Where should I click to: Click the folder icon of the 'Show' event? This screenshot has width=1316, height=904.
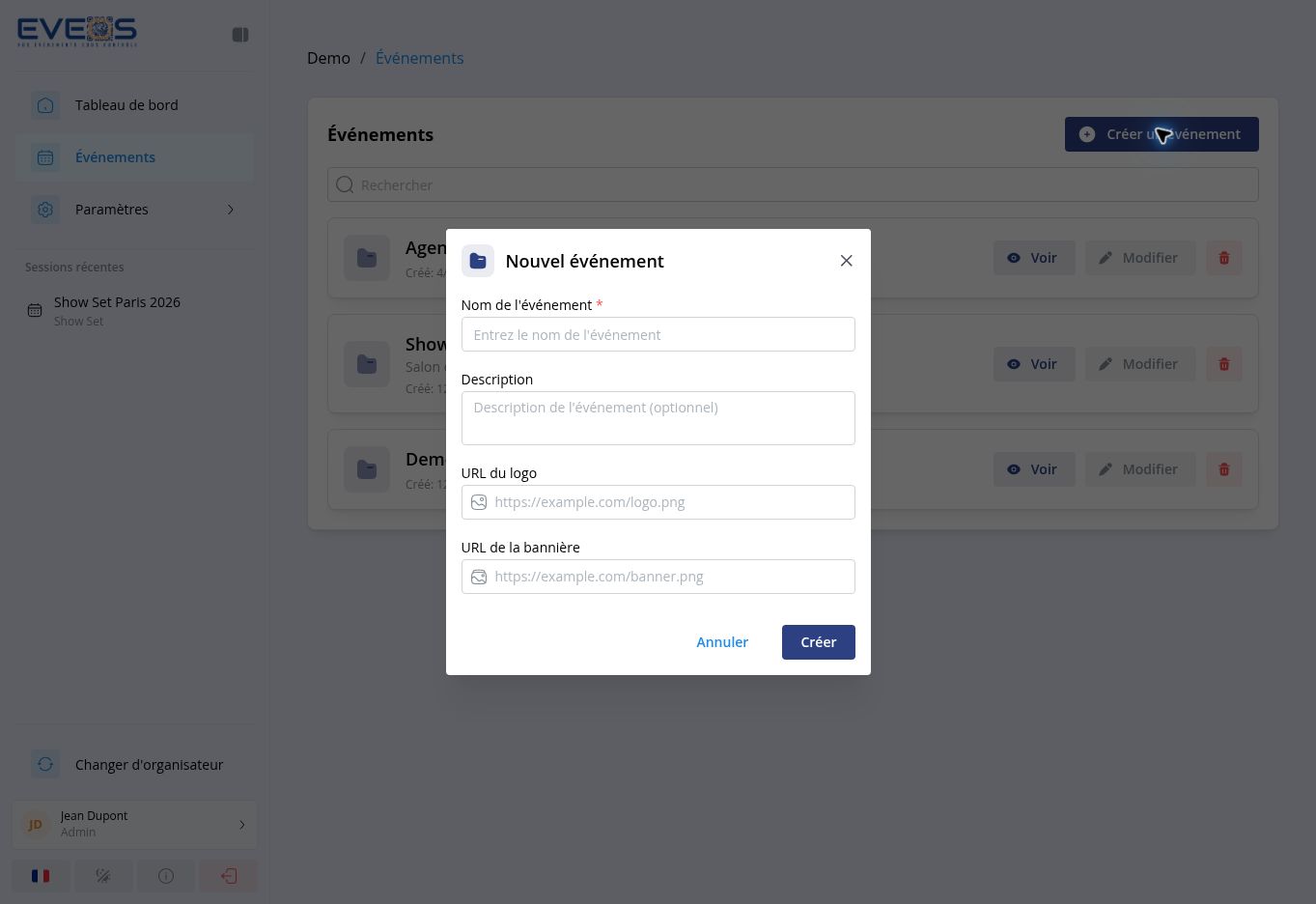point(367,364)
